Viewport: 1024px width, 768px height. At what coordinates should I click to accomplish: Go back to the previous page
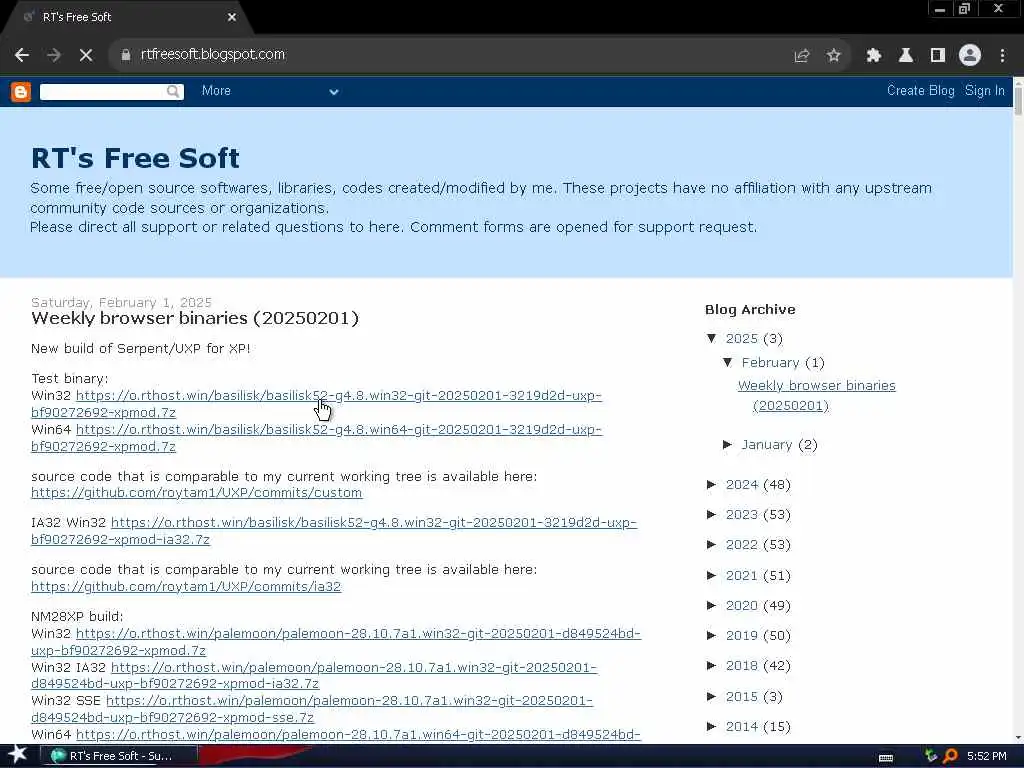[x=22, y=55]
